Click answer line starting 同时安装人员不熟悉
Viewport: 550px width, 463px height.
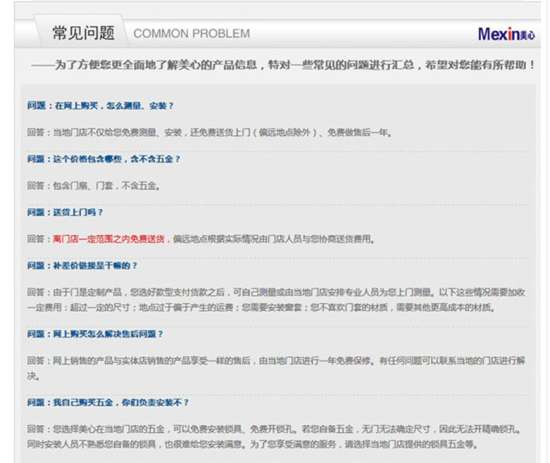[253, 444]
